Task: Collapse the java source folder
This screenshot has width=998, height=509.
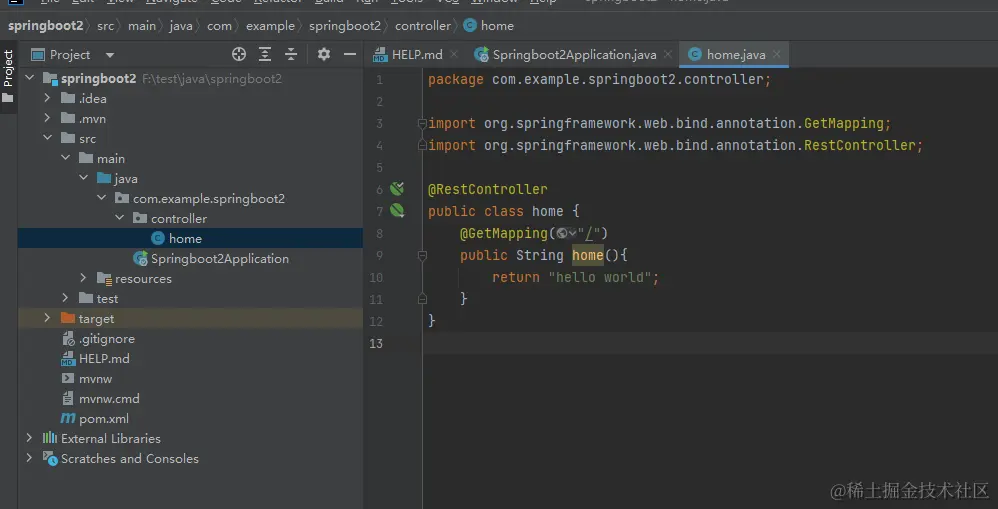Action: point(83,178)
